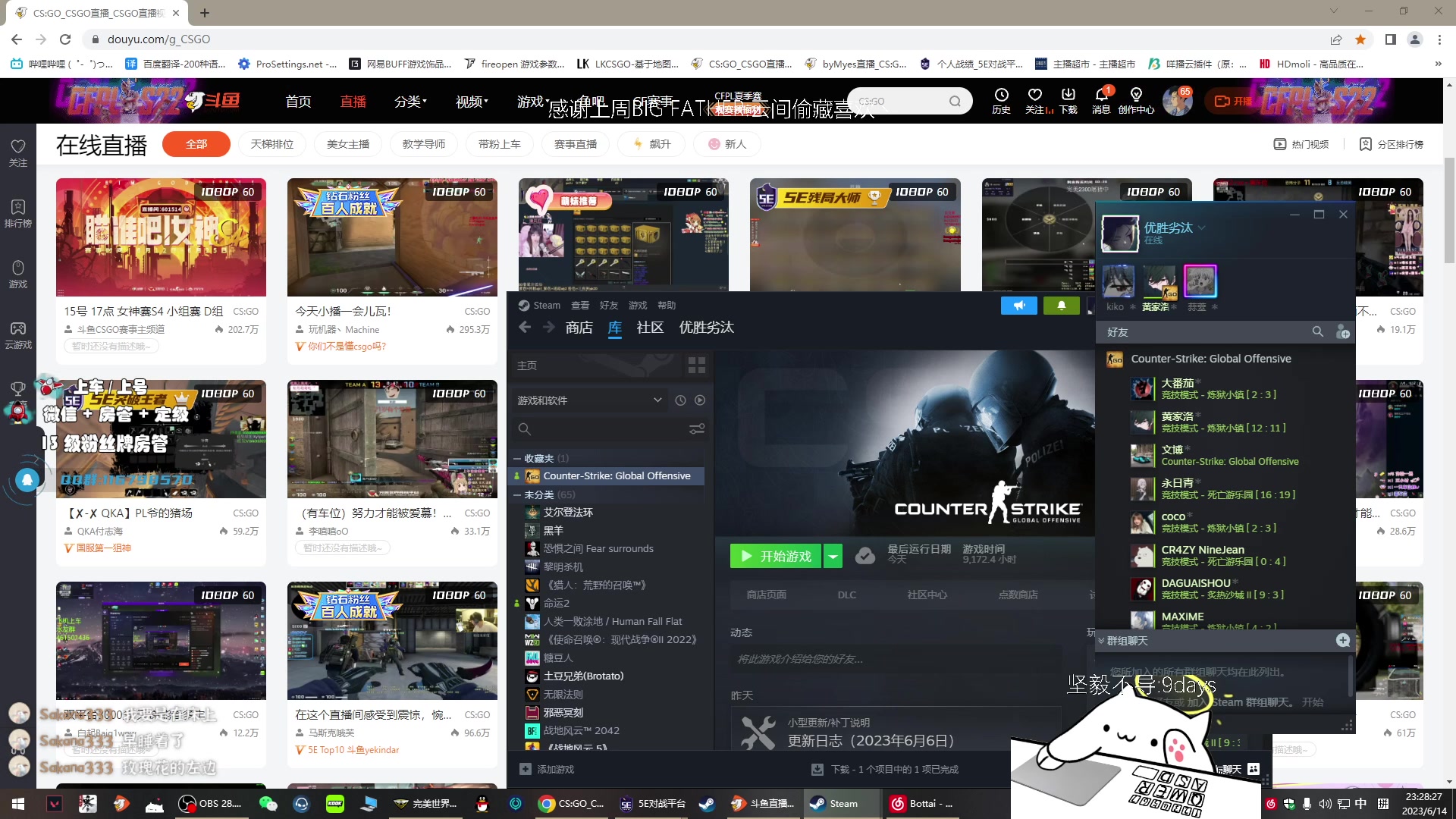Collapse the 收藏夹 category in Steam library

(x=517, y=459)
